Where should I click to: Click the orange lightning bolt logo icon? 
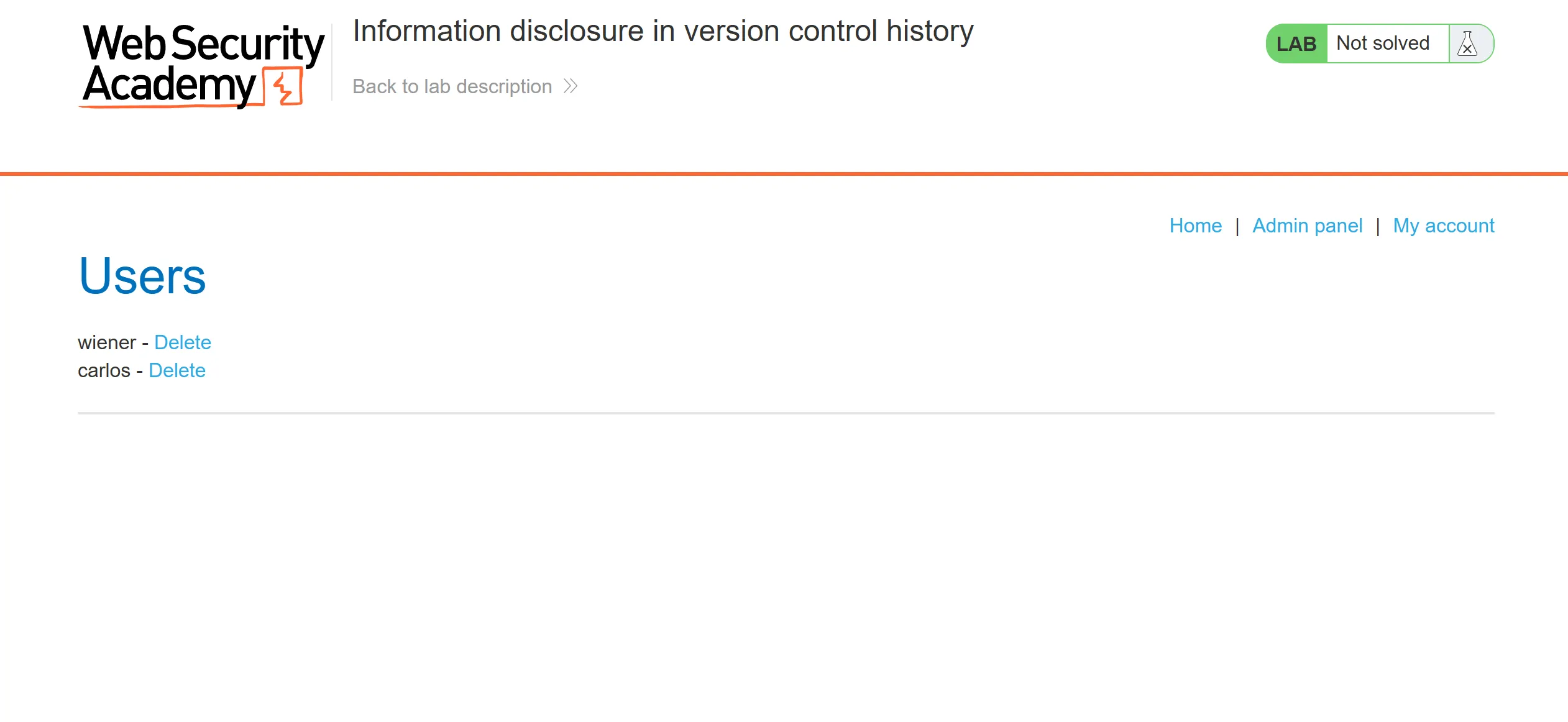pyautogui.click(x=284, y=88)
